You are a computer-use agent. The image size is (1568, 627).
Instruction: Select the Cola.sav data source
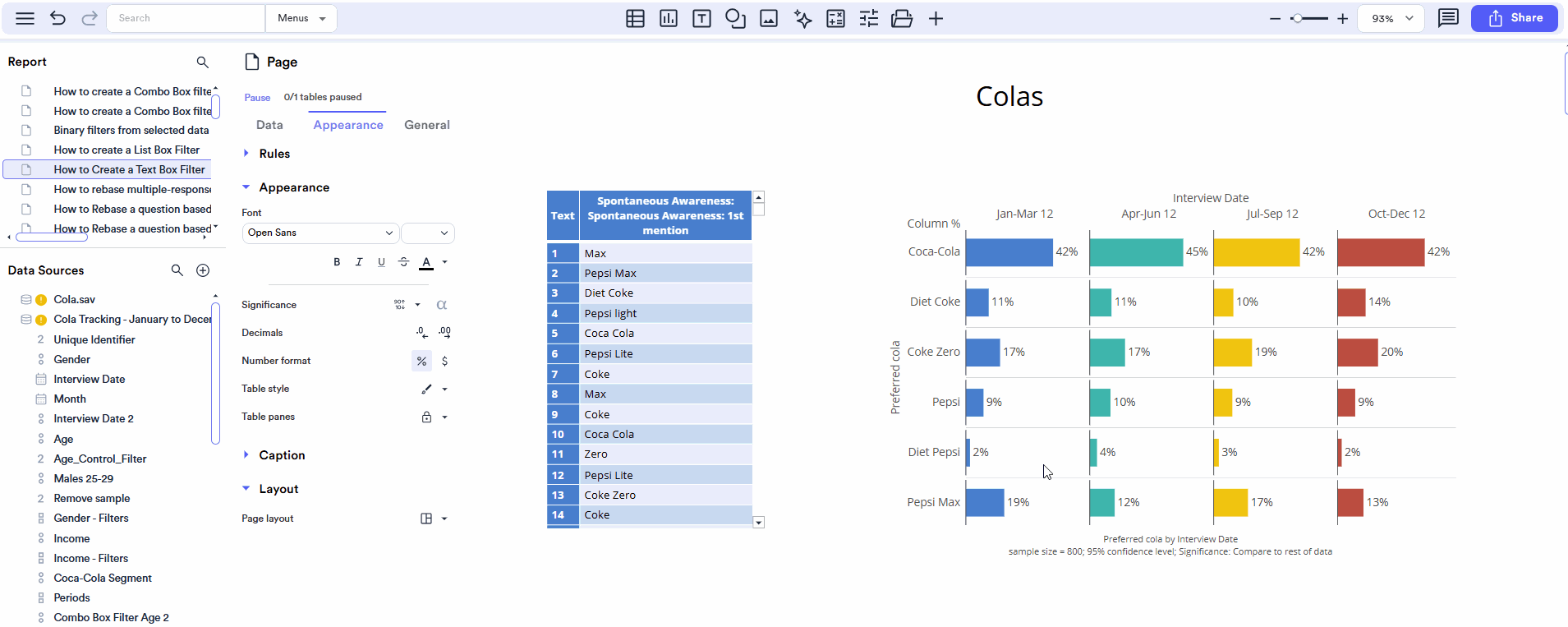74,299
